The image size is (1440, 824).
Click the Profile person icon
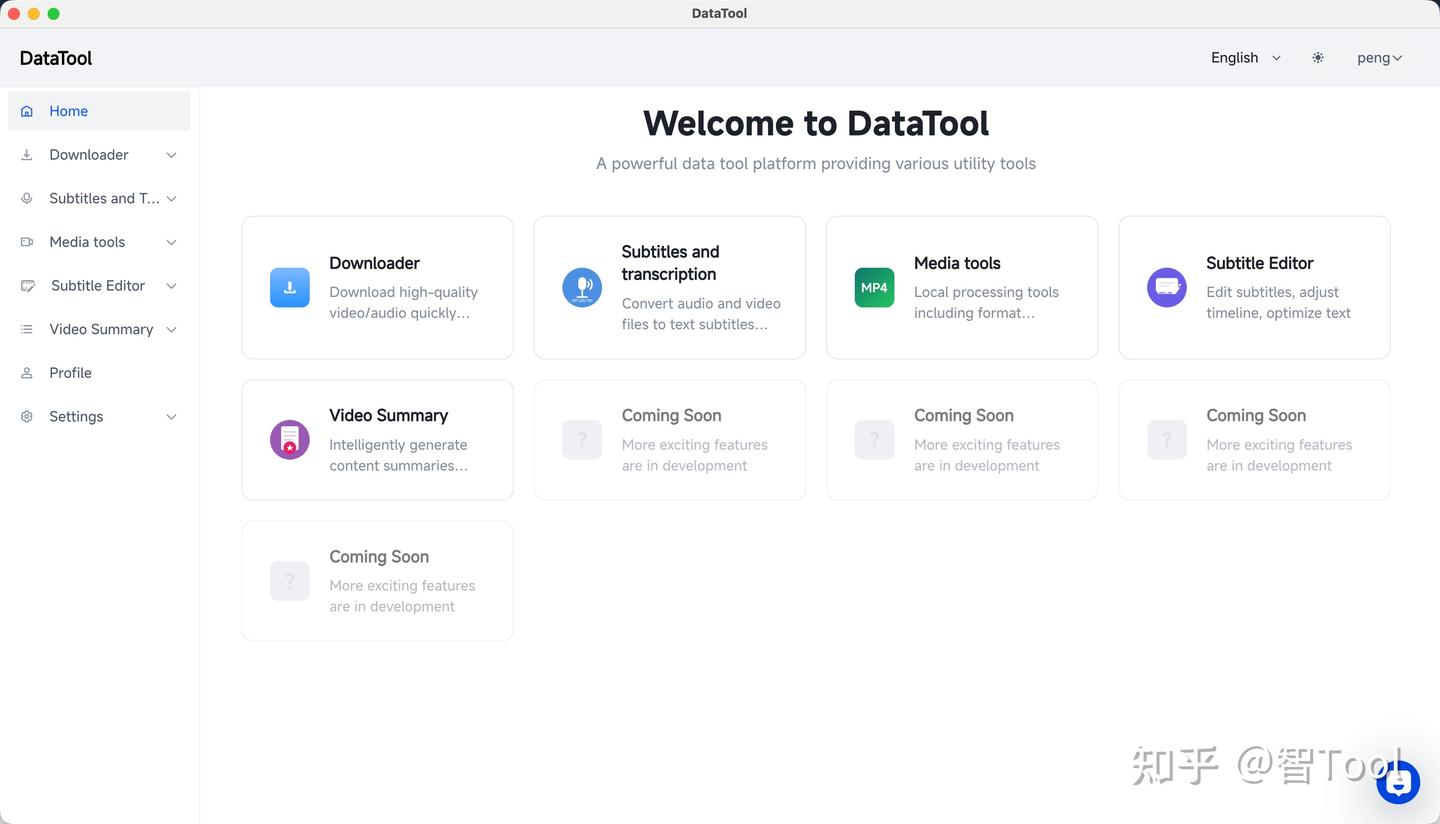coord(27,373)
